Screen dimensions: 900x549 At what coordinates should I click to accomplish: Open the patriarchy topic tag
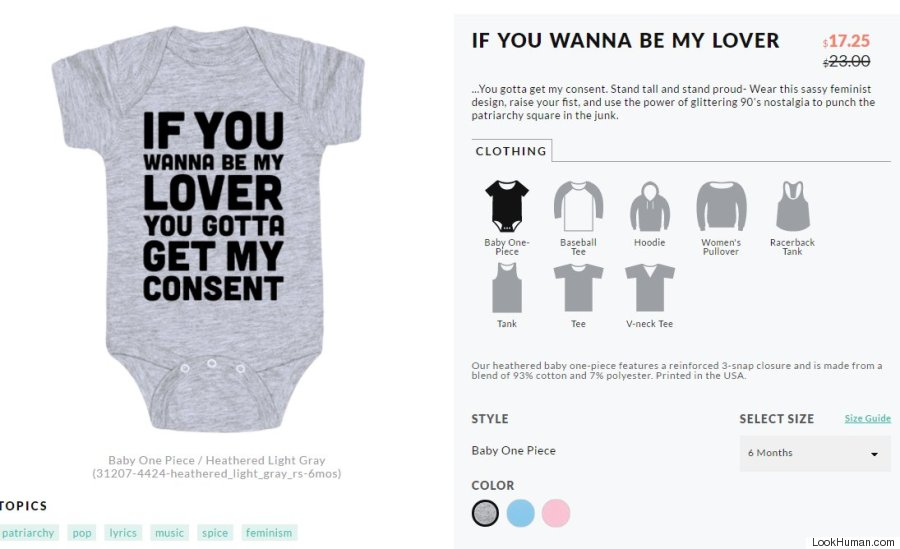pos(28,533)
